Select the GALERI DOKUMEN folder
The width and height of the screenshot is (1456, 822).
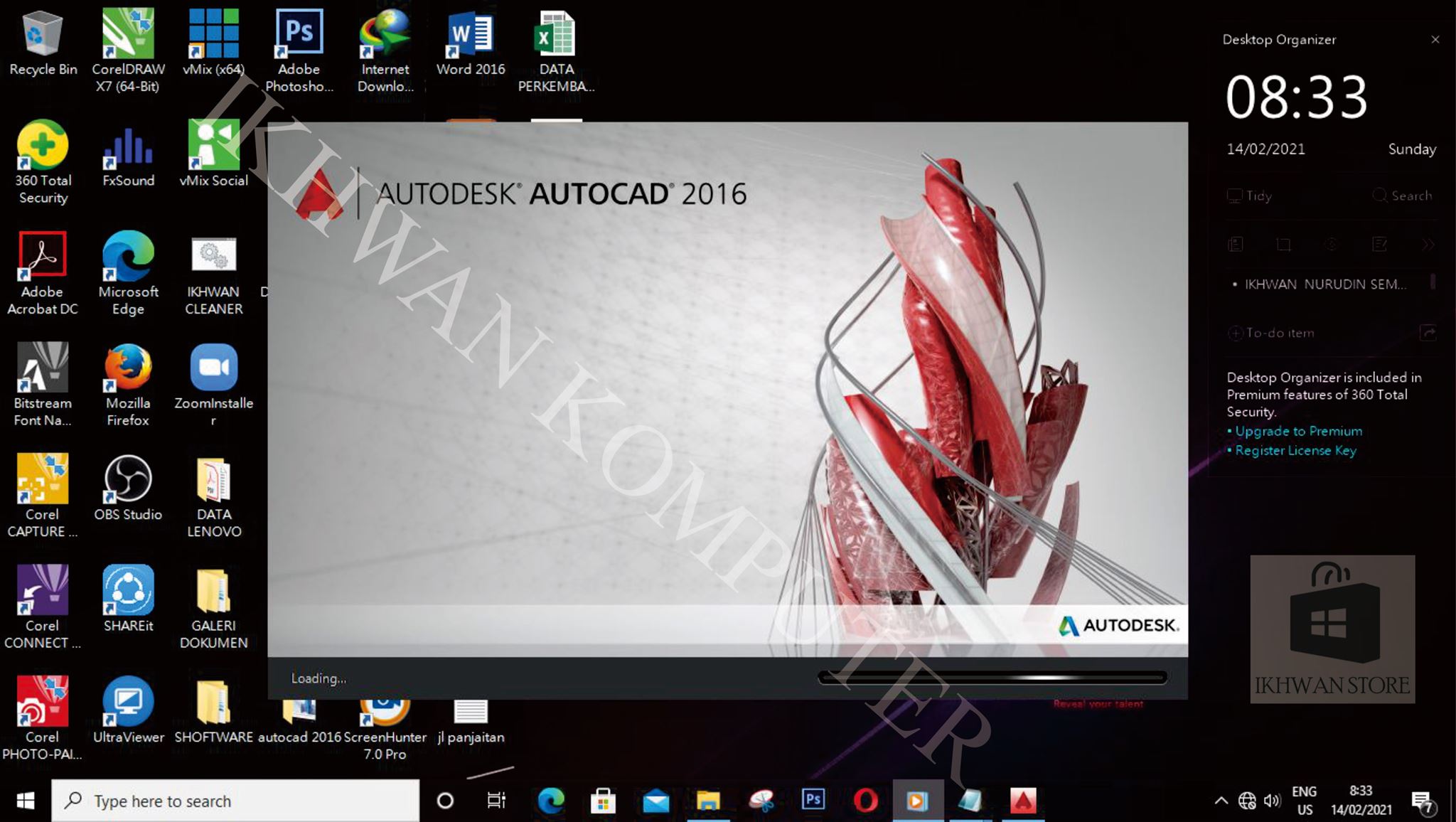point(213,608)
